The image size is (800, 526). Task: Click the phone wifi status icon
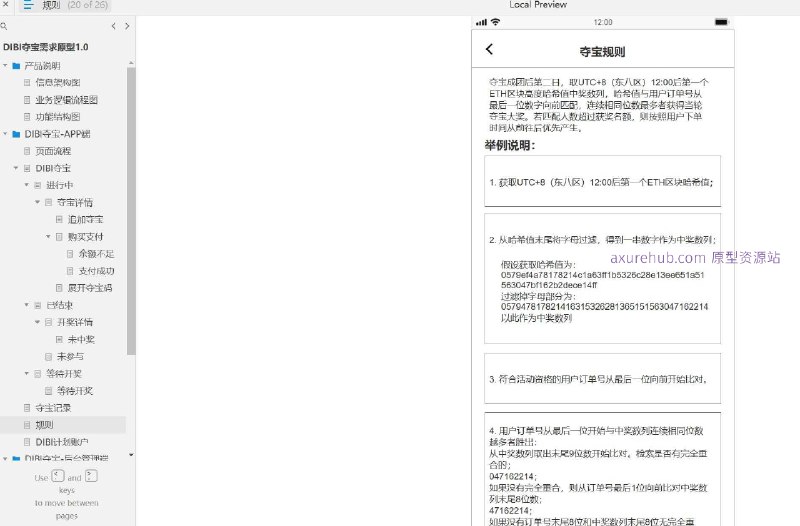click(x=495, y=22)
